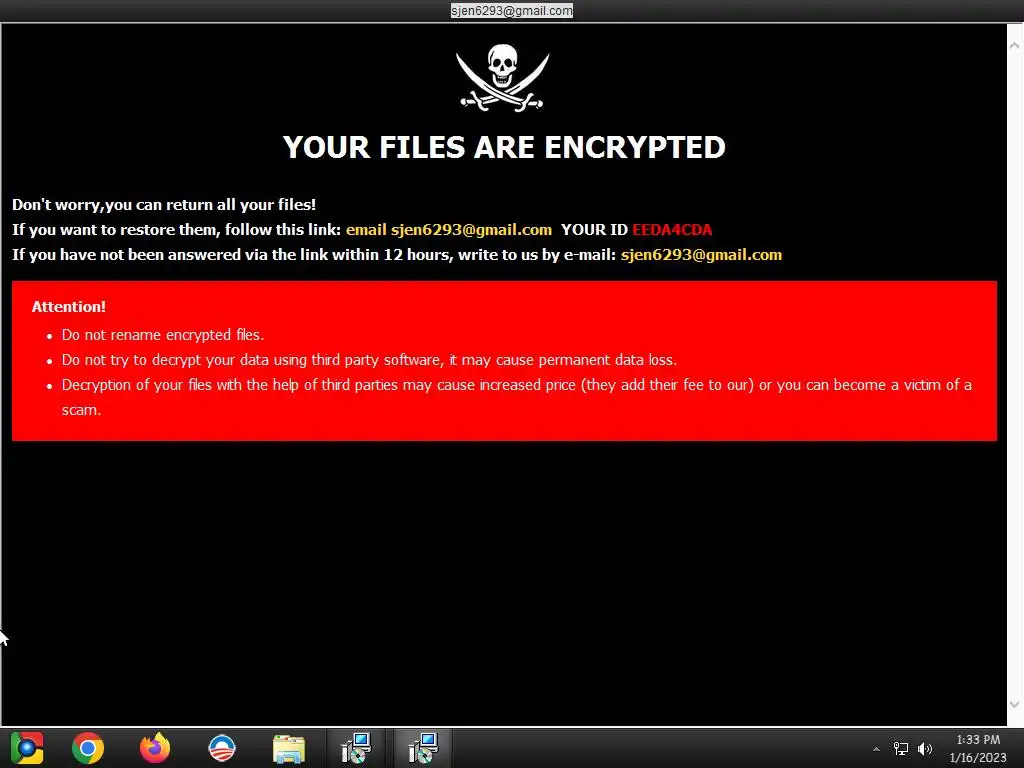Image resolution: width=1024 pixels, height=768 pixels.
Task: Click the scrollbar up arrow
Action: click(x=1014, y=45)
